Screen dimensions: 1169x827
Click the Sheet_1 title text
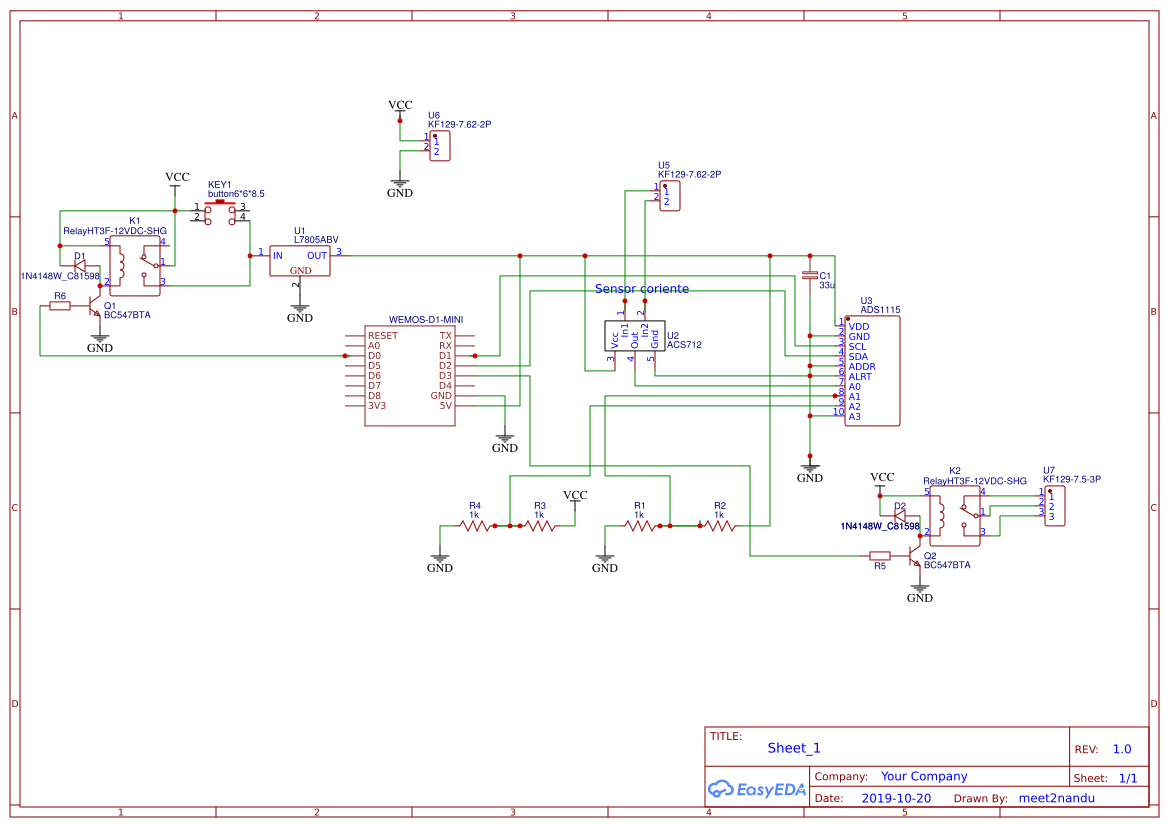click(794, 748)
